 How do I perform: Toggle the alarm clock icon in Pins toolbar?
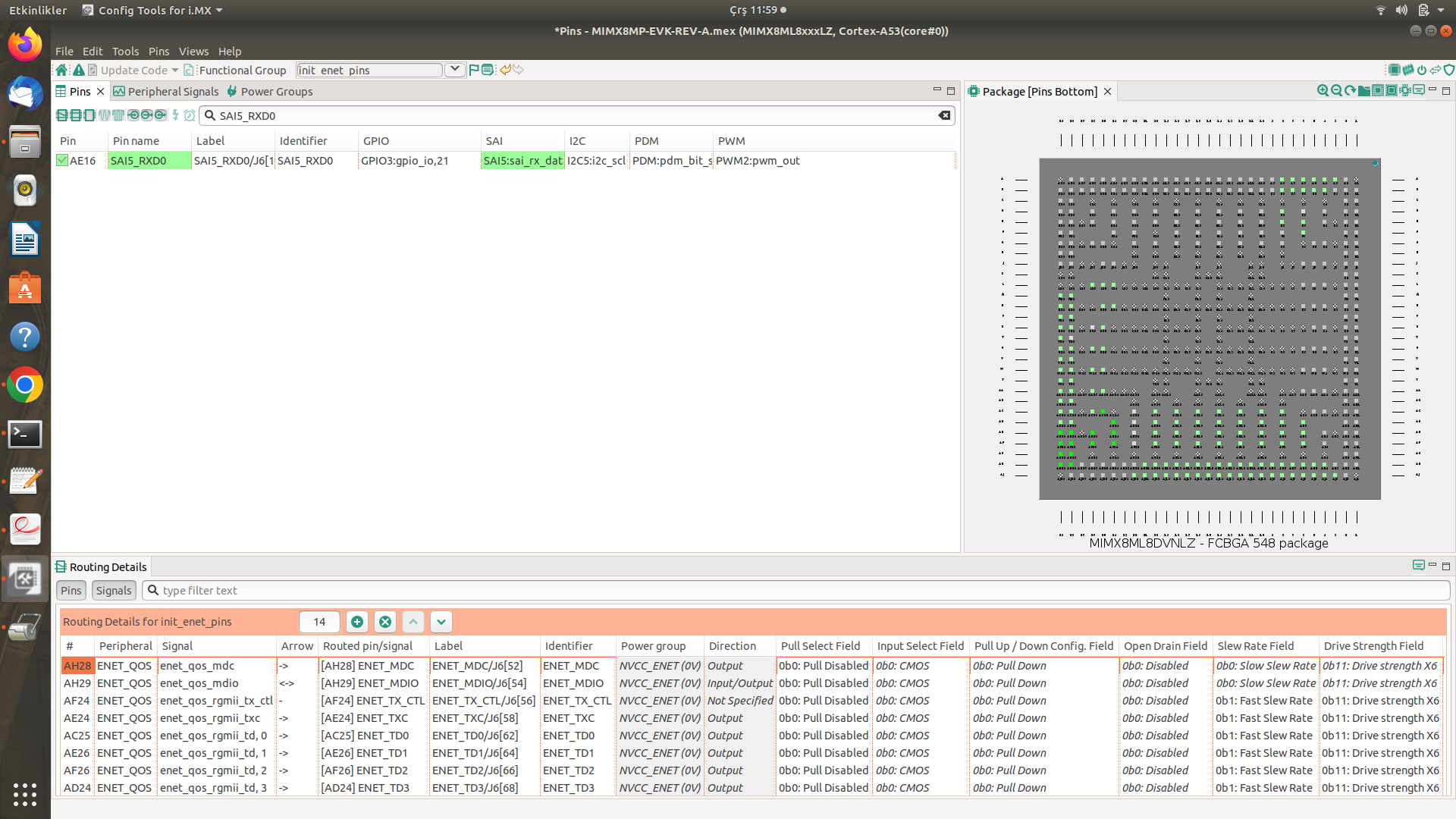(190, 115)
